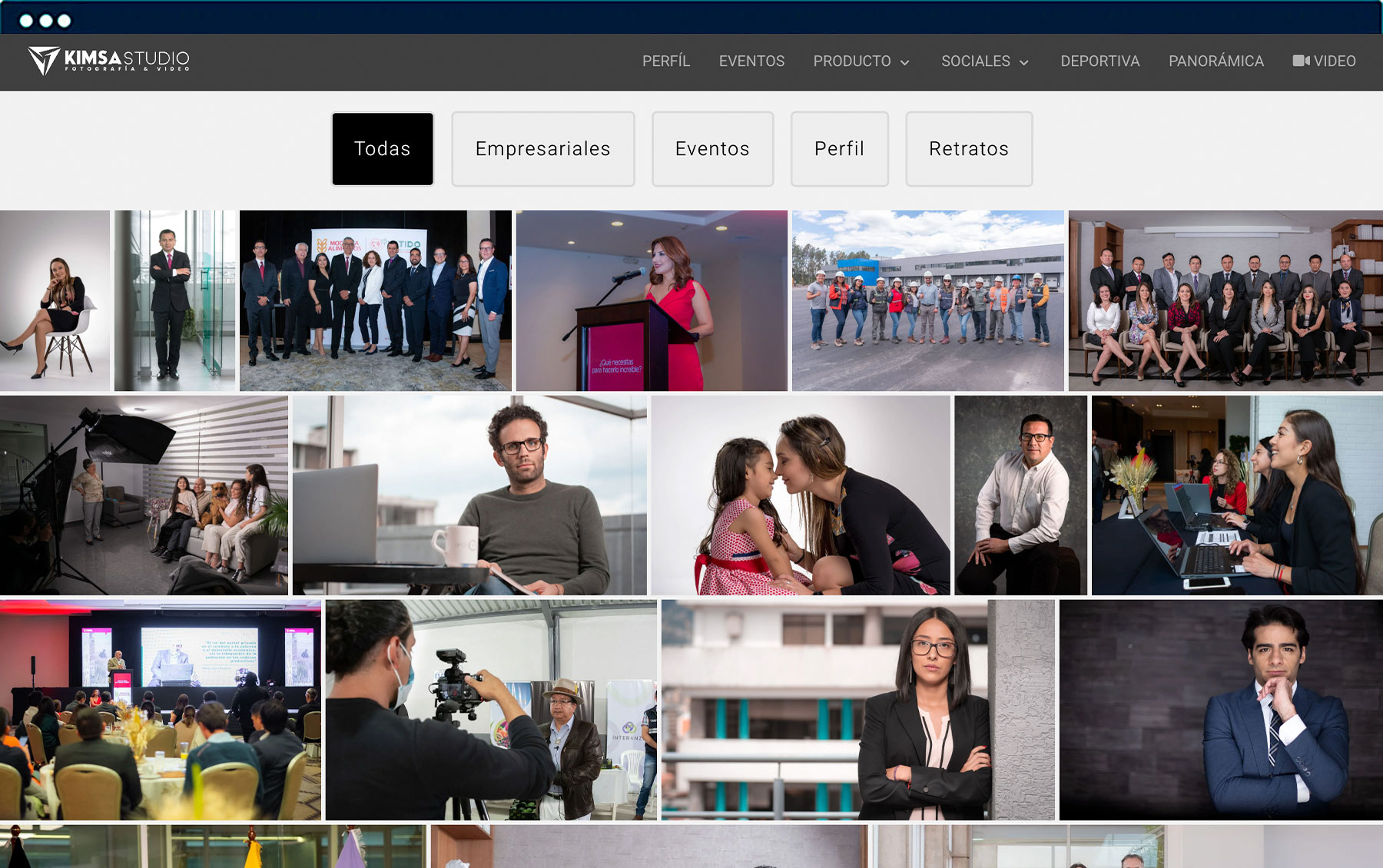Open large seated corporate team photo
The image size is (1383, 868).
coord(1225,300)
